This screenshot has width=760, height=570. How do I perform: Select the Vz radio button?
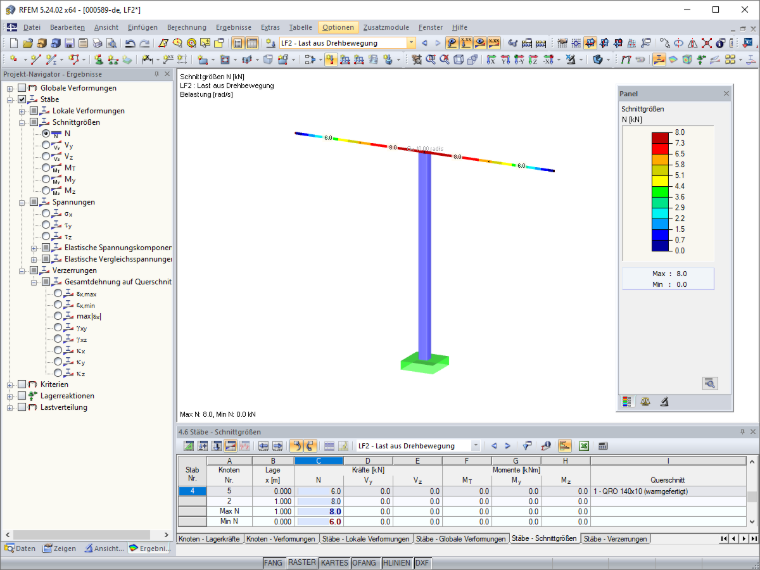point(46,156)
